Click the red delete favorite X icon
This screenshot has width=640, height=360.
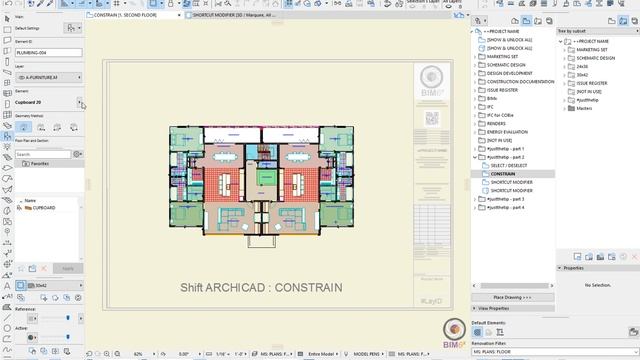[x=44, y=269]
